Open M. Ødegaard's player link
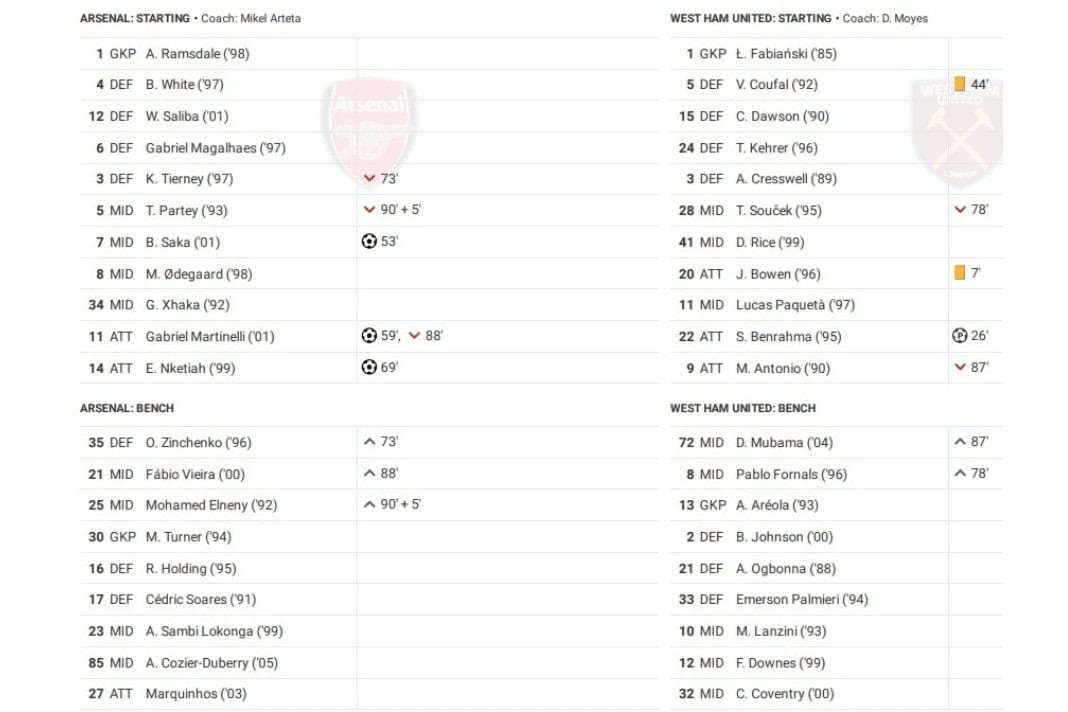The height and width of the screenshot is (712, 1068). pos(184,274)
